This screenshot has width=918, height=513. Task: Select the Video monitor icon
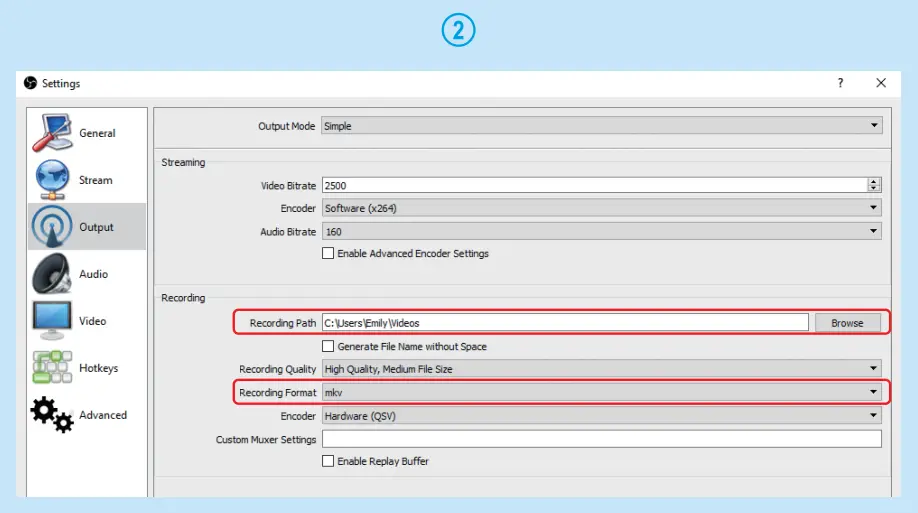52,321
